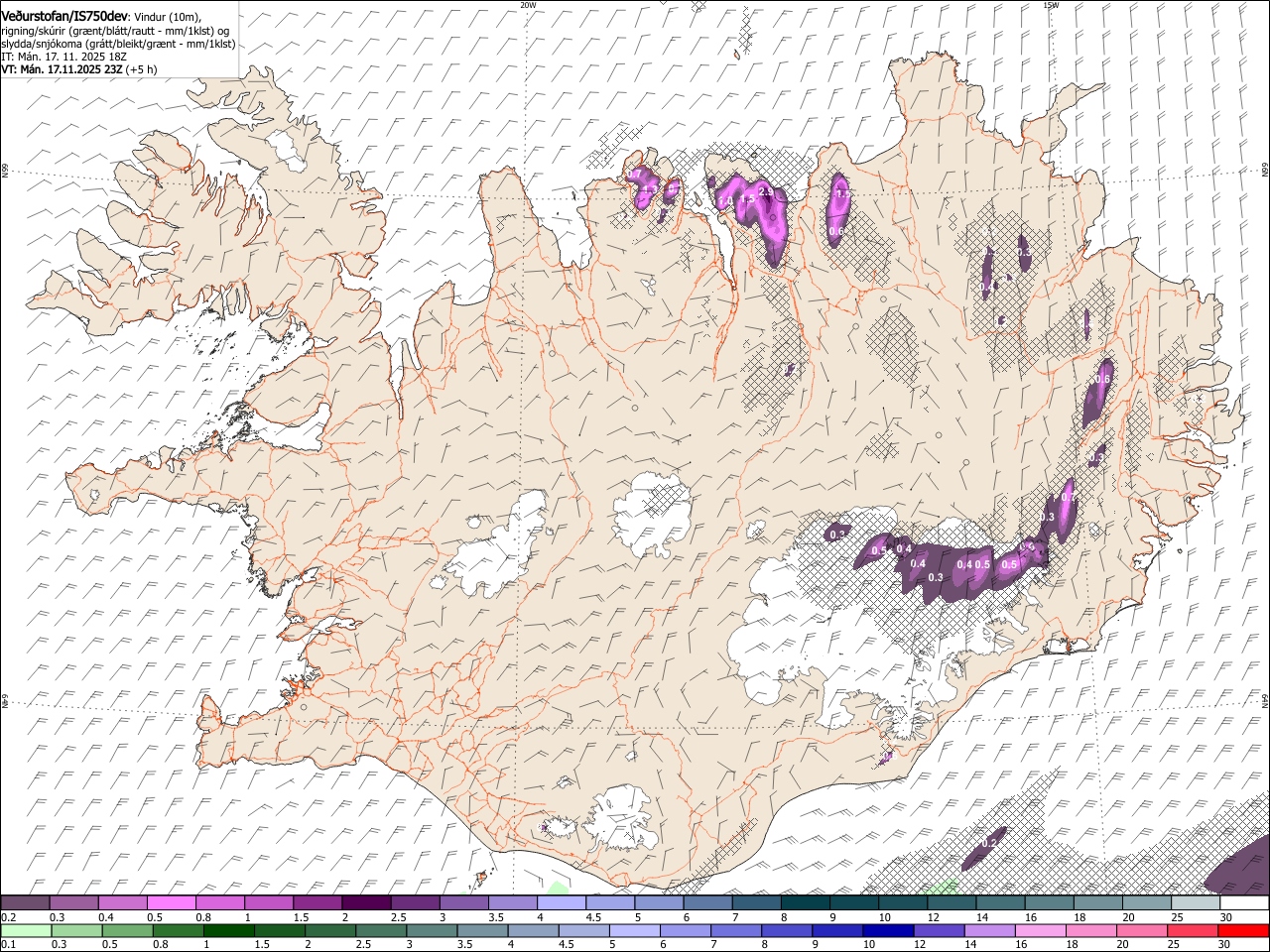Select the dark purple 2 swatch, top legend row

pyautogui.click(x=366, y=903)
